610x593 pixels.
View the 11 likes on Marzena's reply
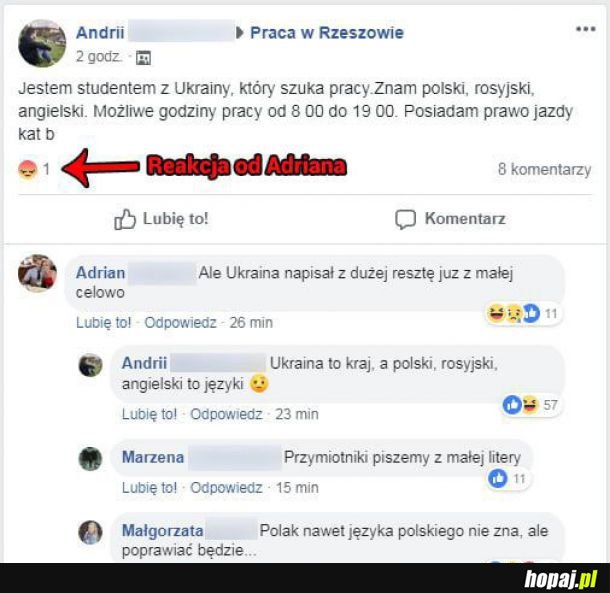[x=507, y=478]
